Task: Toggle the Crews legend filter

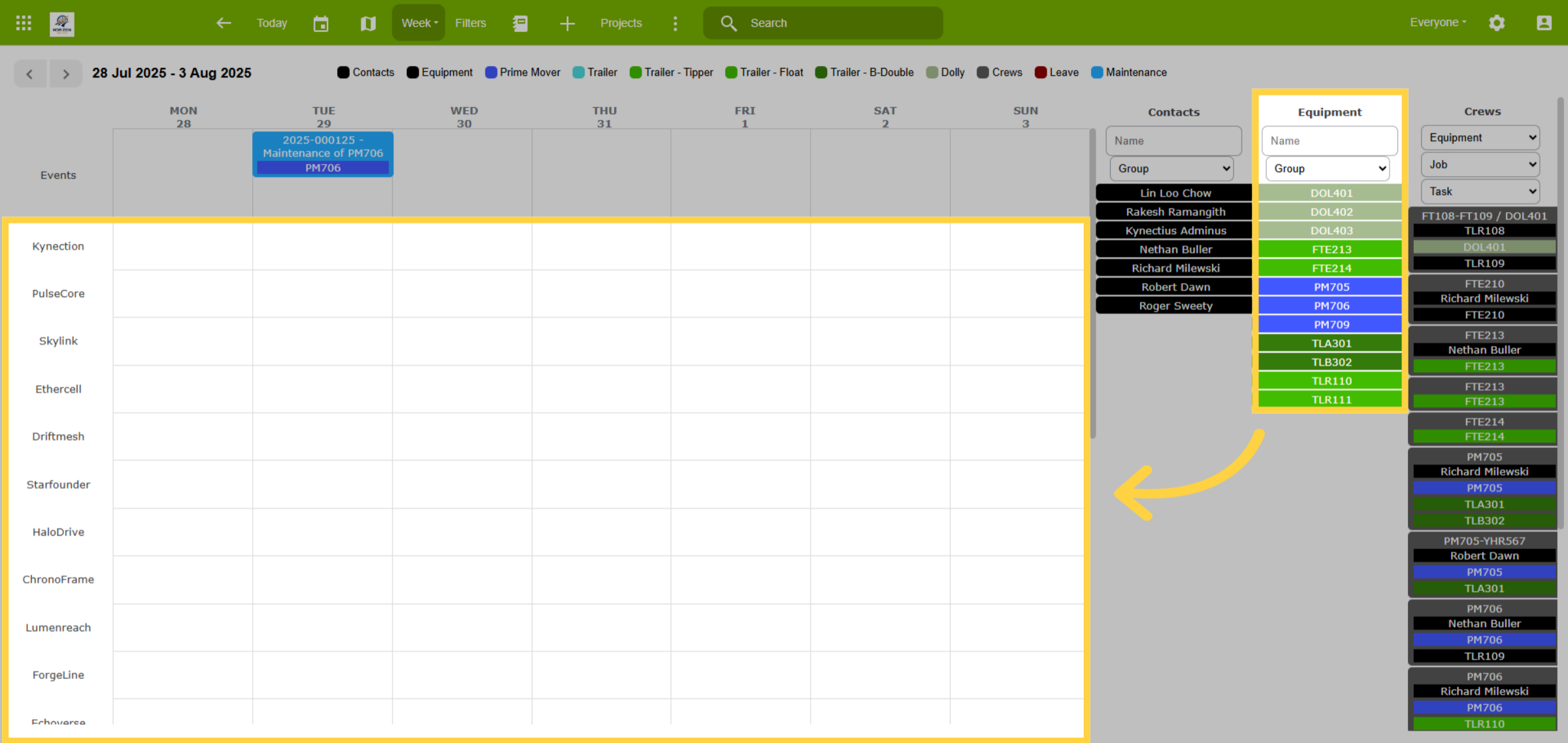Action: pyautogui.click(x=1000, y=72)
